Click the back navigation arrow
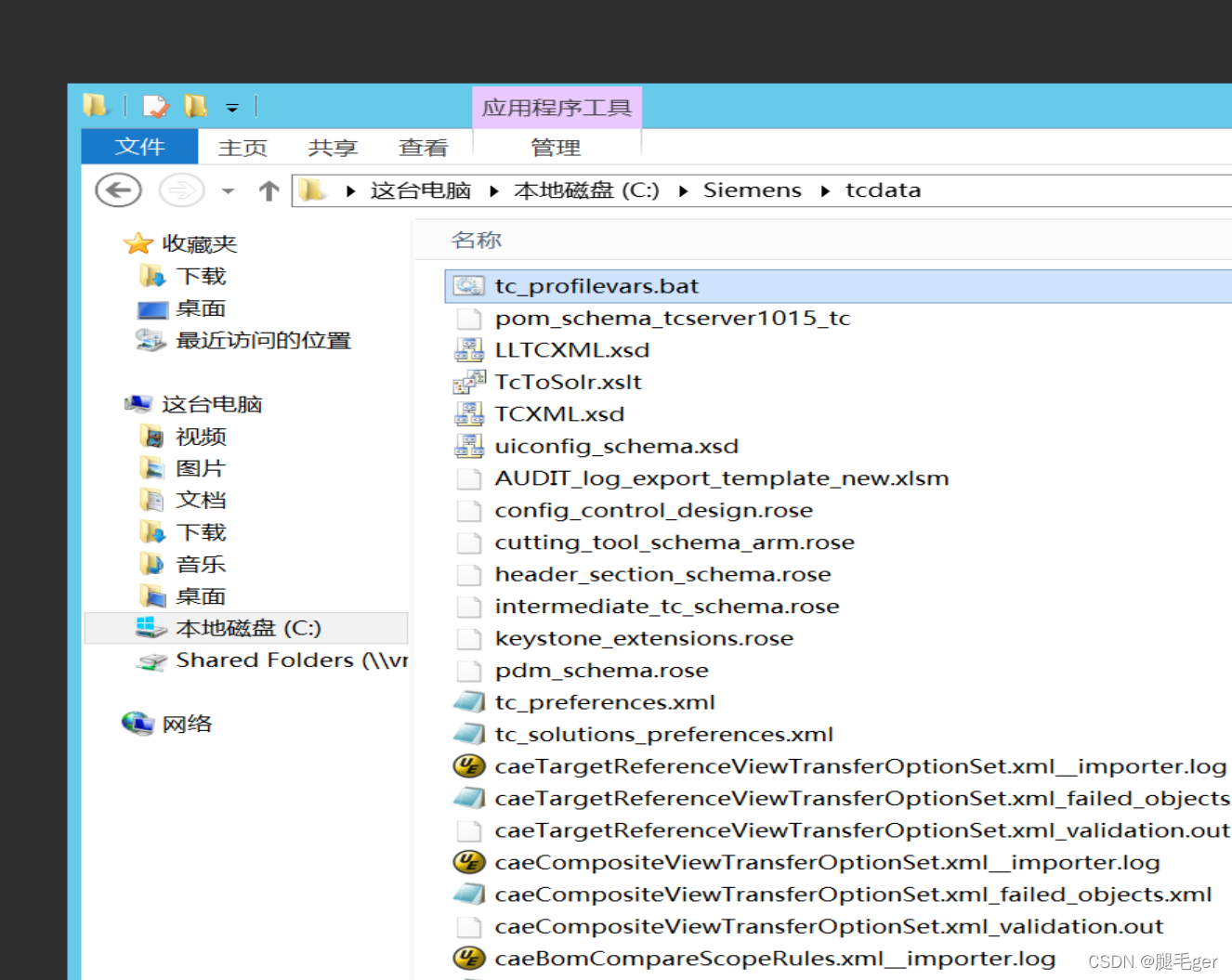The width and height of the screenshot is (1232, 980). pyautogui.click(x=118, y=189)
